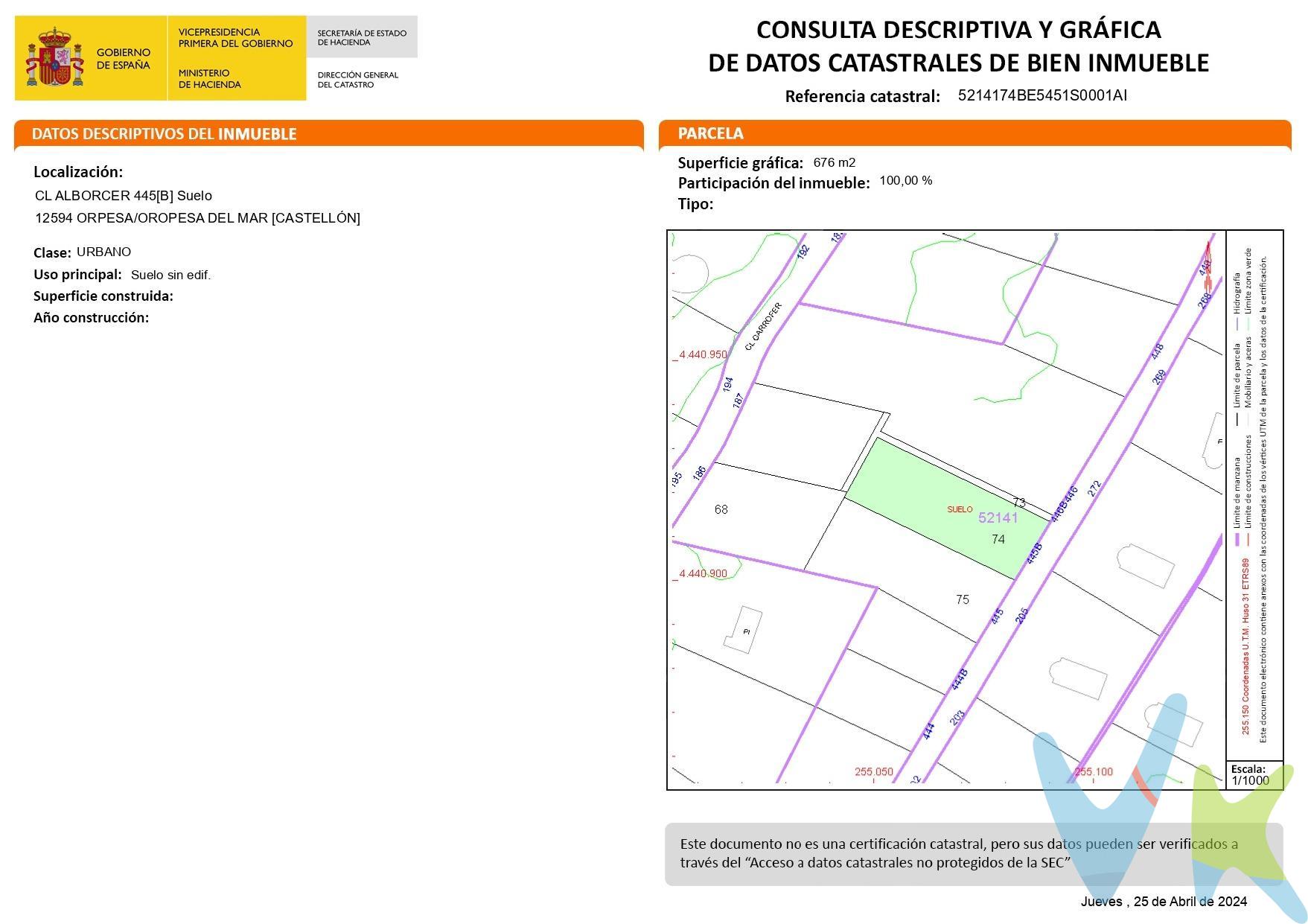
Task: Click the '4.440.950' coordinate label
Action: click(x=703, y=355)
